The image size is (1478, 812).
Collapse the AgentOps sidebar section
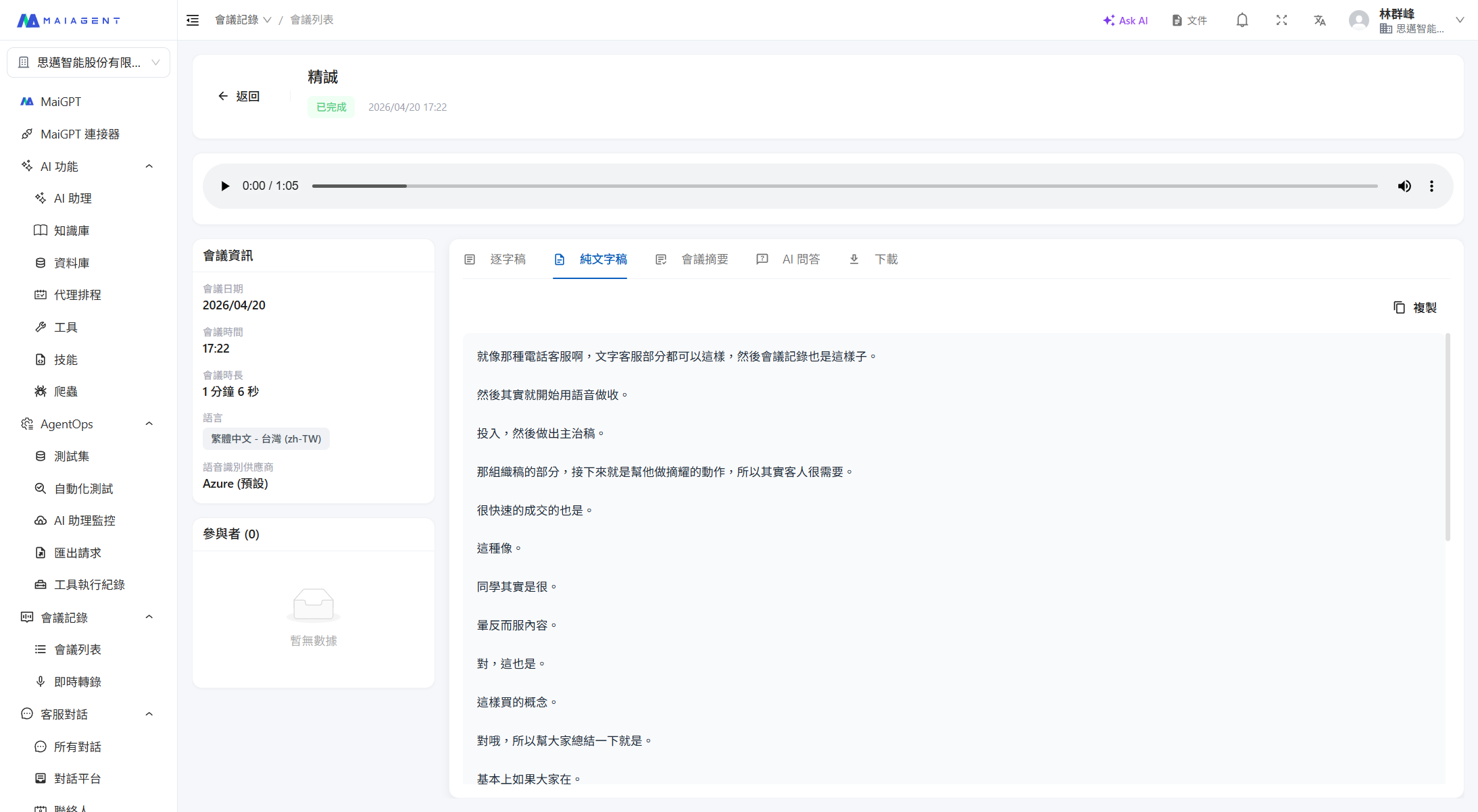coord(149,424)
